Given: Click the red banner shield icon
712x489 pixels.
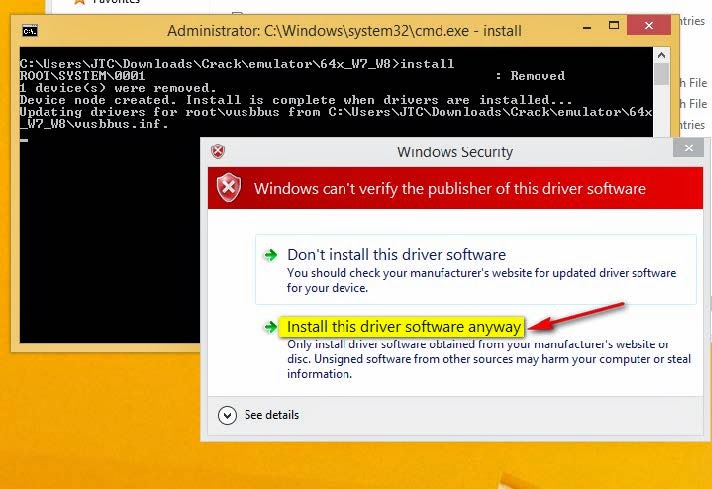Looking at the screenshot, I should point(229,187).
